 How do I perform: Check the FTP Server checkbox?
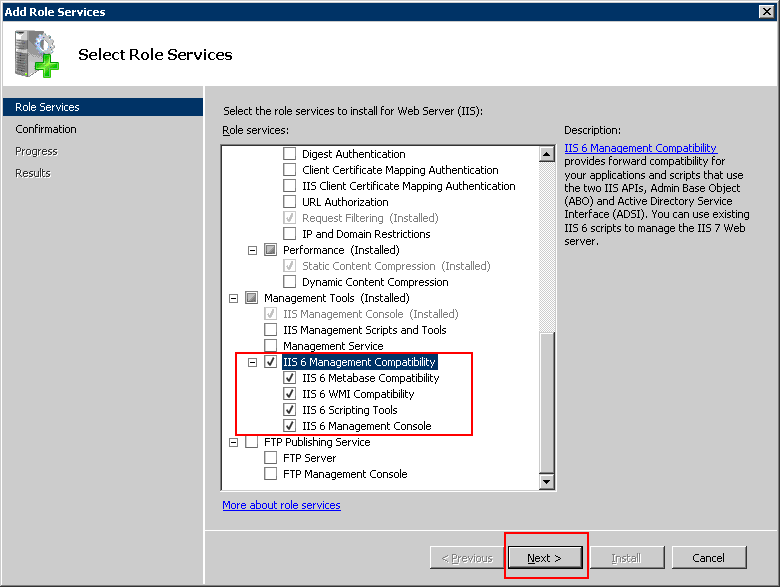coord(271,458)
